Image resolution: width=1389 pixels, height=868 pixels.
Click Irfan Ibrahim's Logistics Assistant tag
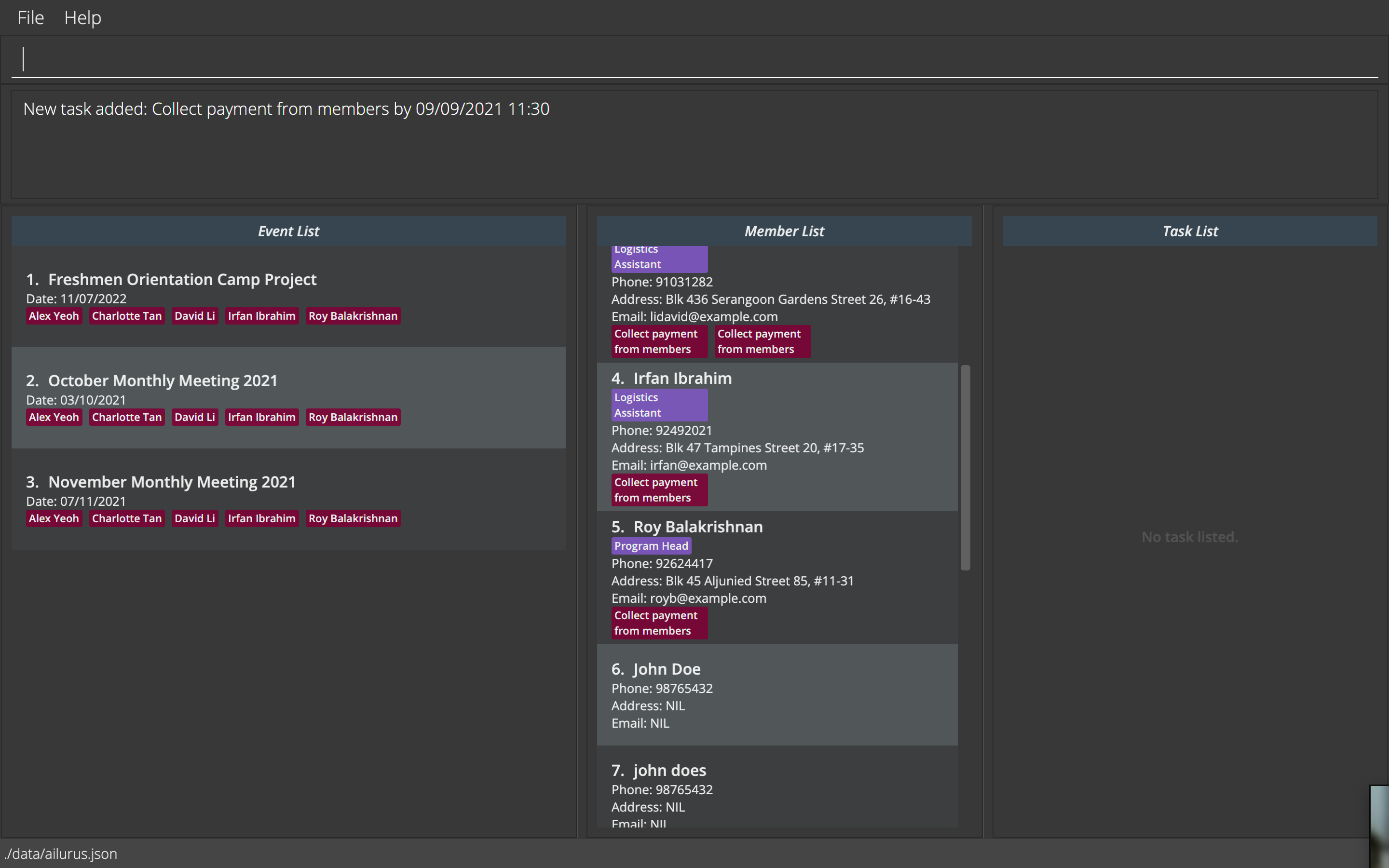tap(659, 405)
